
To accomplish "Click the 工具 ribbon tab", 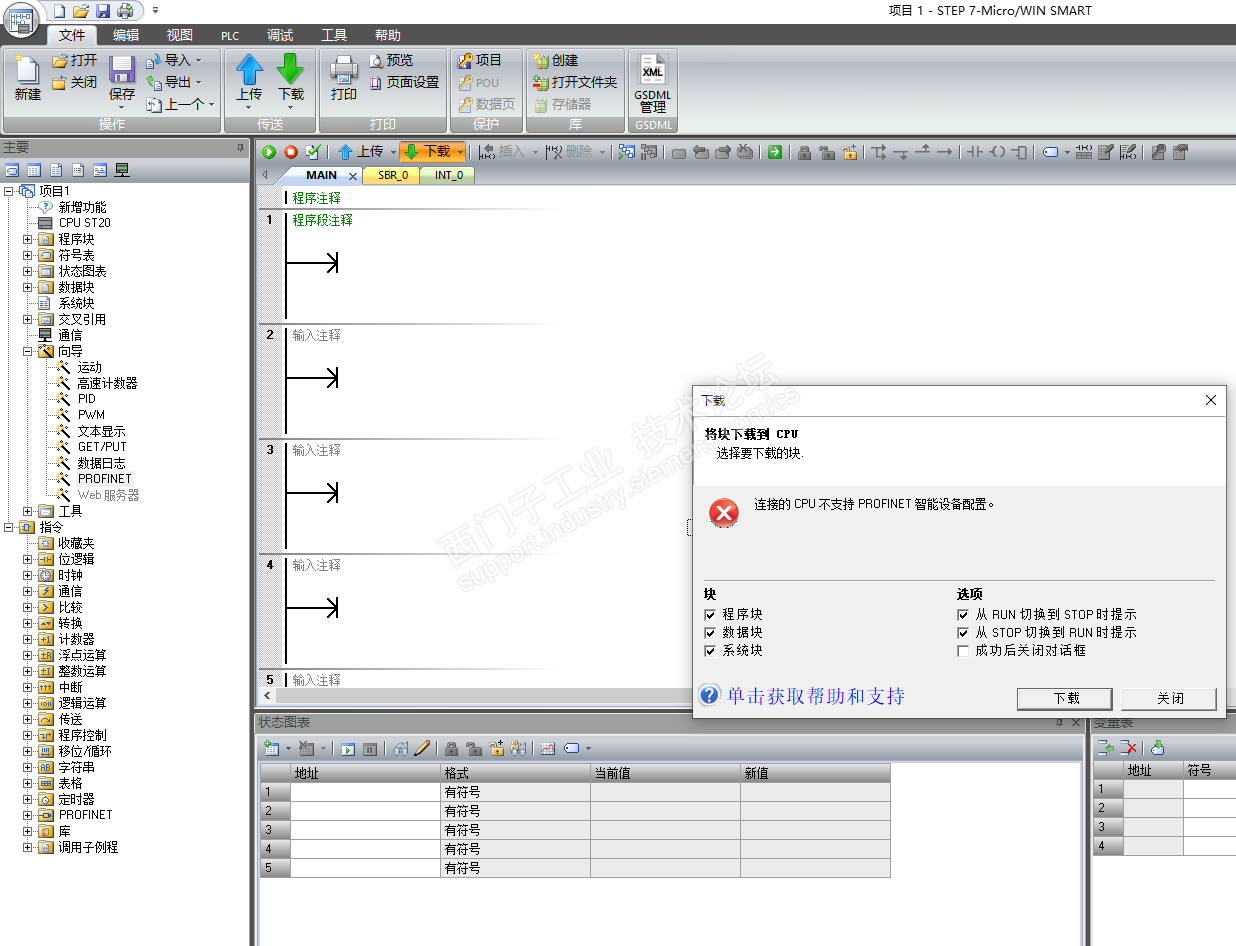I will pos(334,35).
